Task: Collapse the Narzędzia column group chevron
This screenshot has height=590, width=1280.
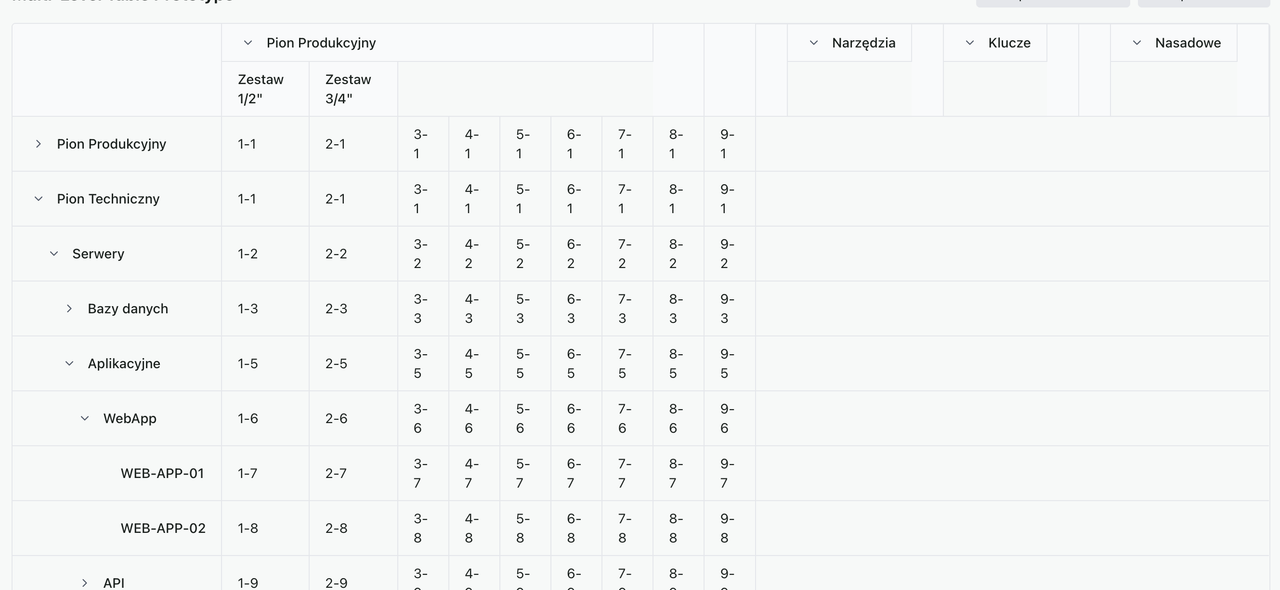Action: coord(814,43)
